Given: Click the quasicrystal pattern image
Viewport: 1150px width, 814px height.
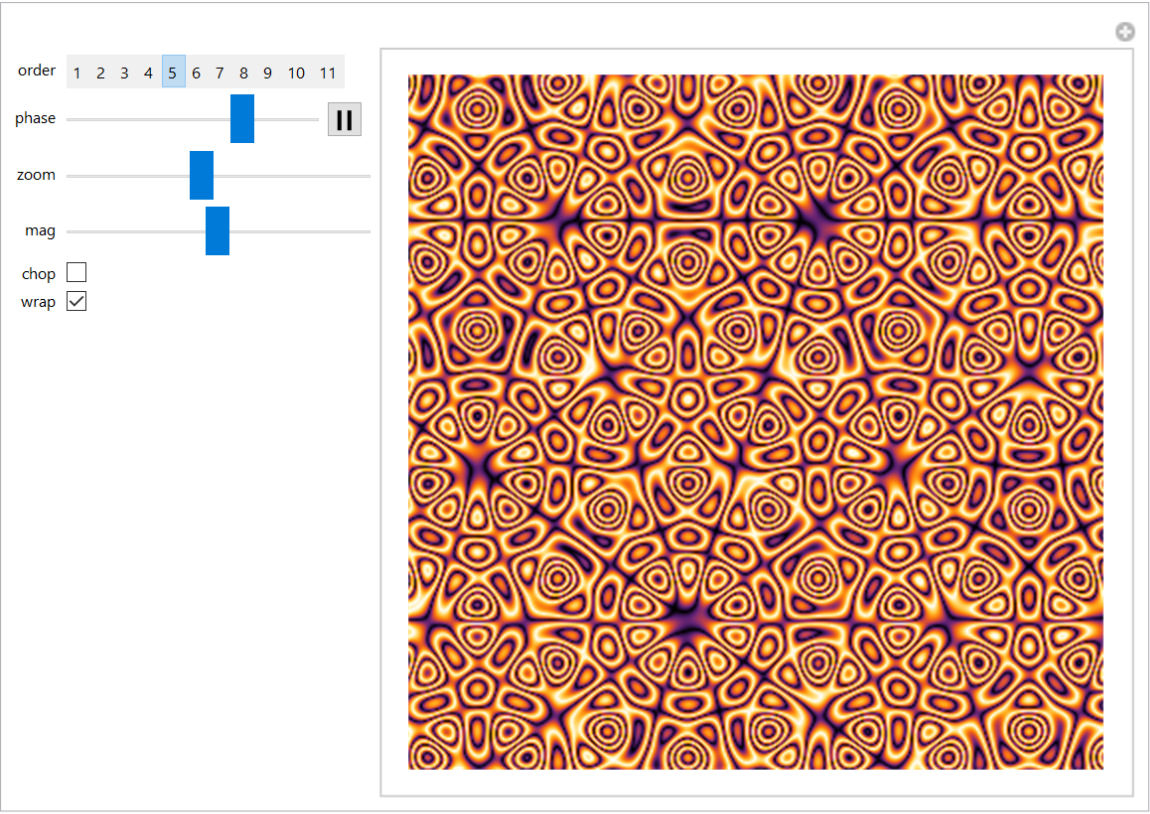Looking at the screenshot, I should click(x=755, y=422).
